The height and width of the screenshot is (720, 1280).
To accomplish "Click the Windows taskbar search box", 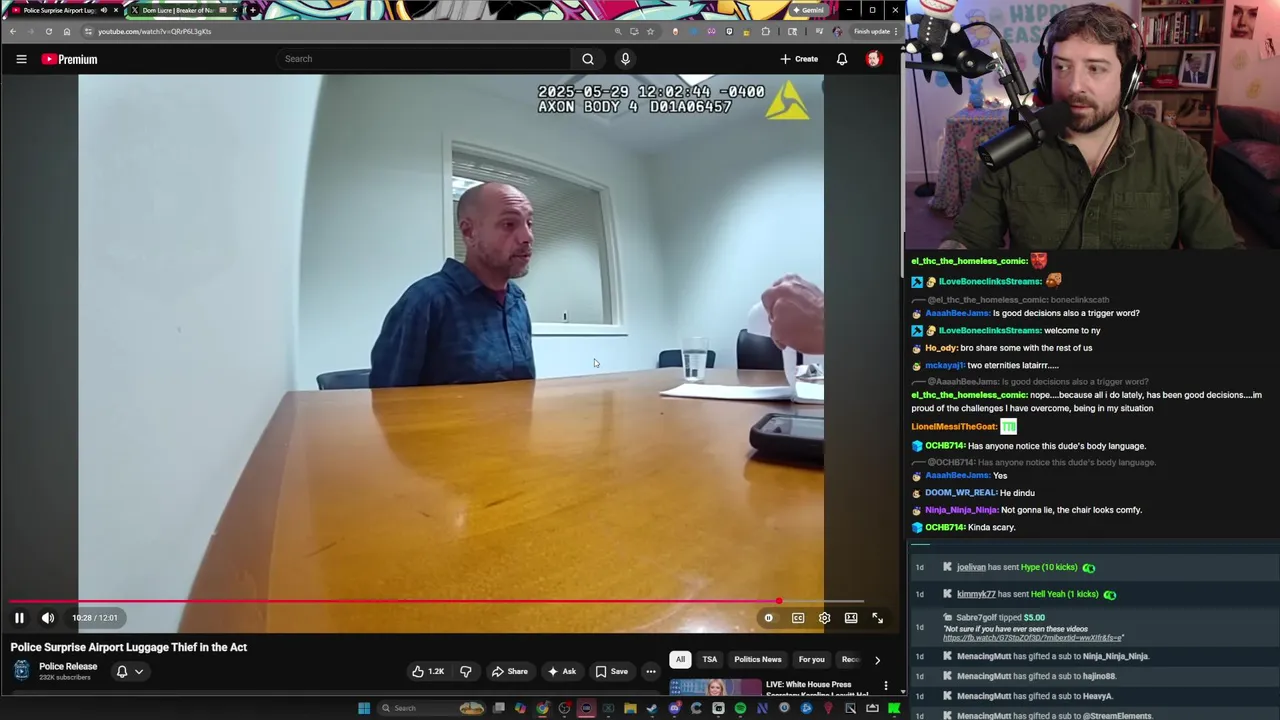I will click(430, 708).
